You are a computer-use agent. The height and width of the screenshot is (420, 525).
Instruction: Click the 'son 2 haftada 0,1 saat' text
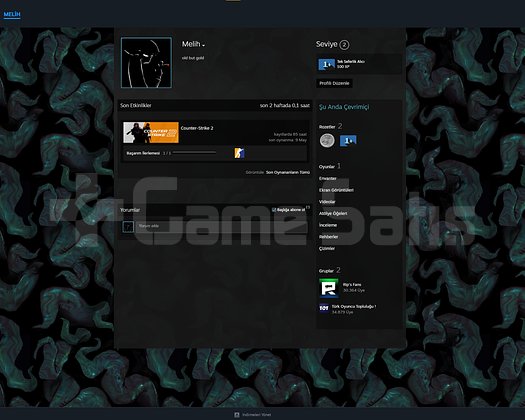click(285, 106)
